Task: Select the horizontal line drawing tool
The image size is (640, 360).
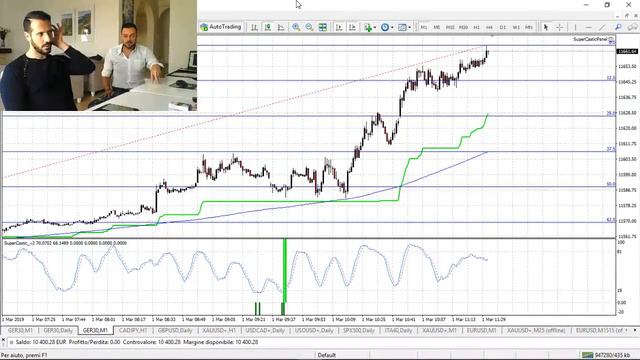Action: coord(588,27)
